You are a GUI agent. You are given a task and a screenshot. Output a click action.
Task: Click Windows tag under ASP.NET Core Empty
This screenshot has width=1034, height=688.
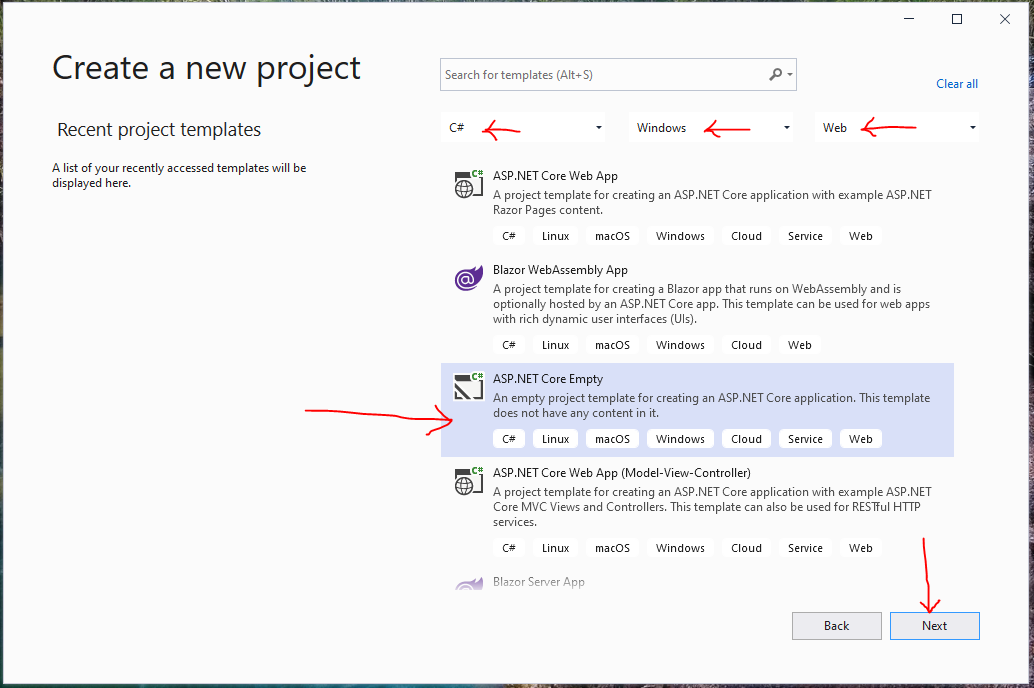(681, 439)
